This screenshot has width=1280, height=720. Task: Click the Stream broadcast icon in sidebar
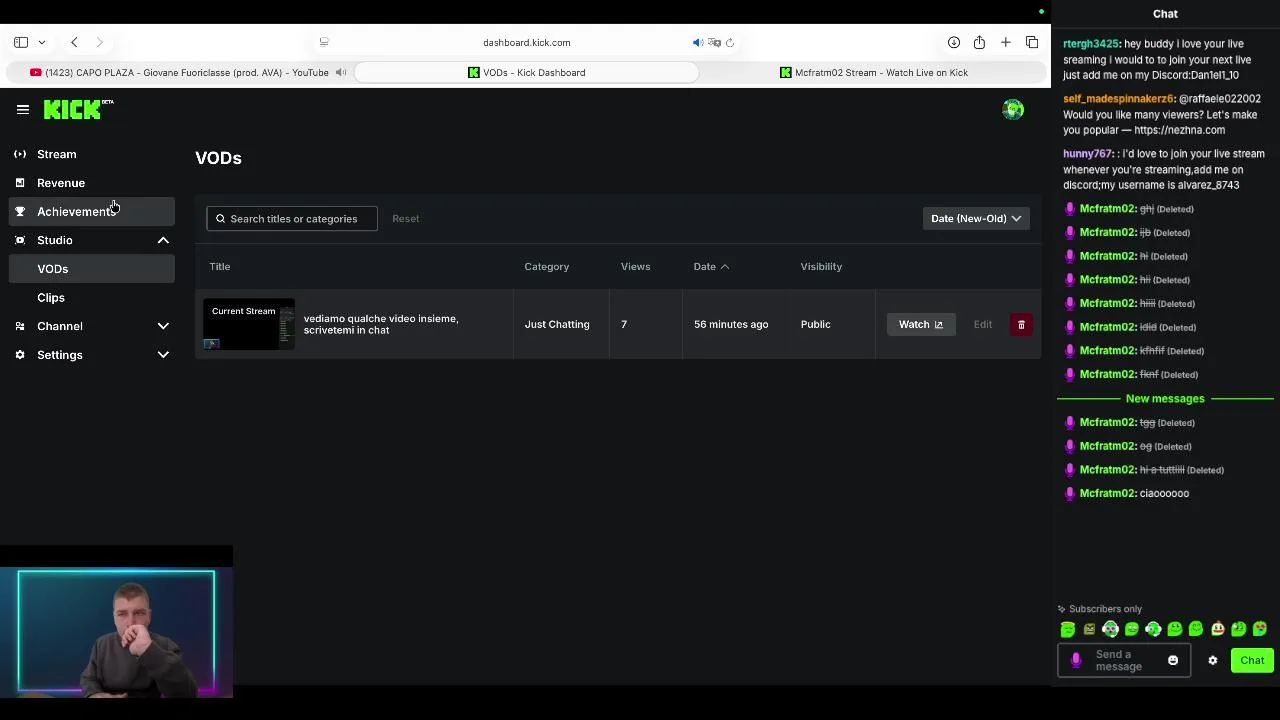(x=20, y=154)
